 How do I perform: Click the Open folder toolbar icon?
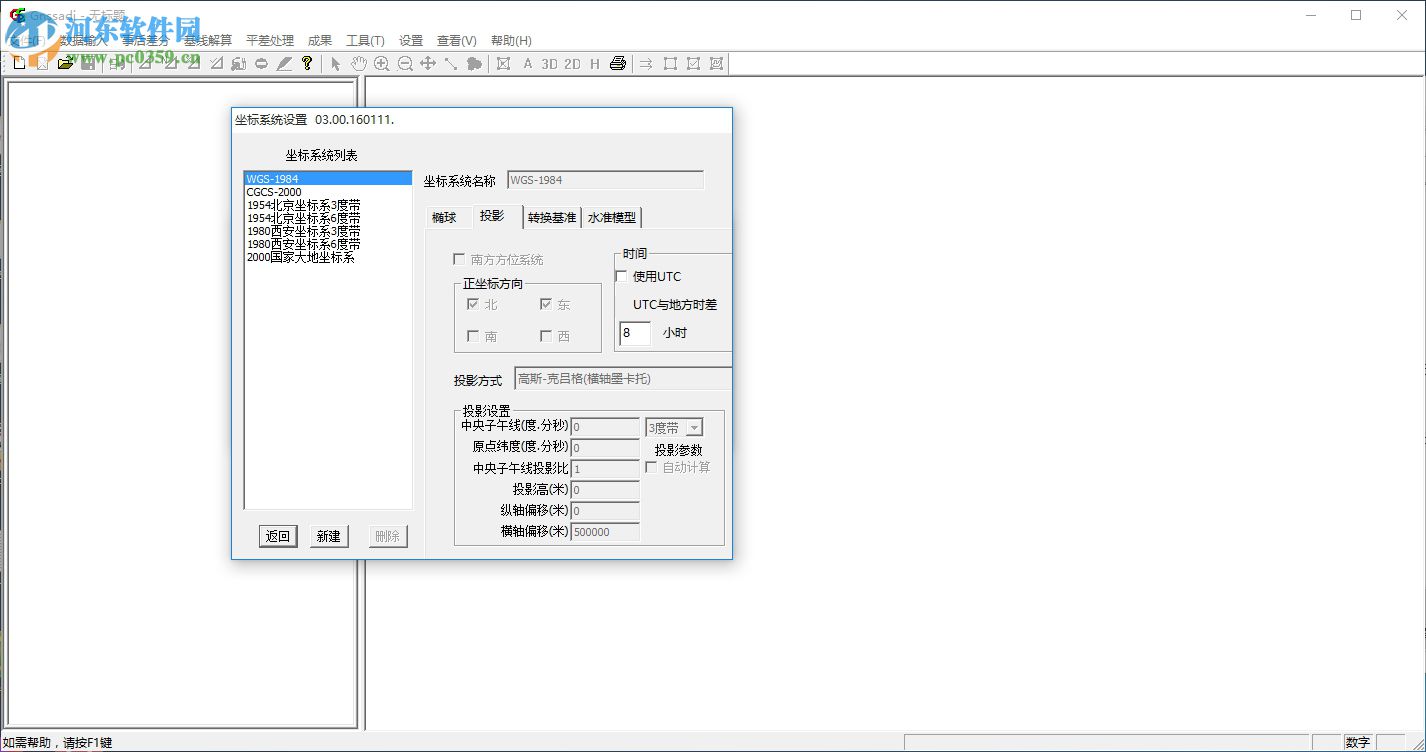pyautogui.click(x=65, y=63)
